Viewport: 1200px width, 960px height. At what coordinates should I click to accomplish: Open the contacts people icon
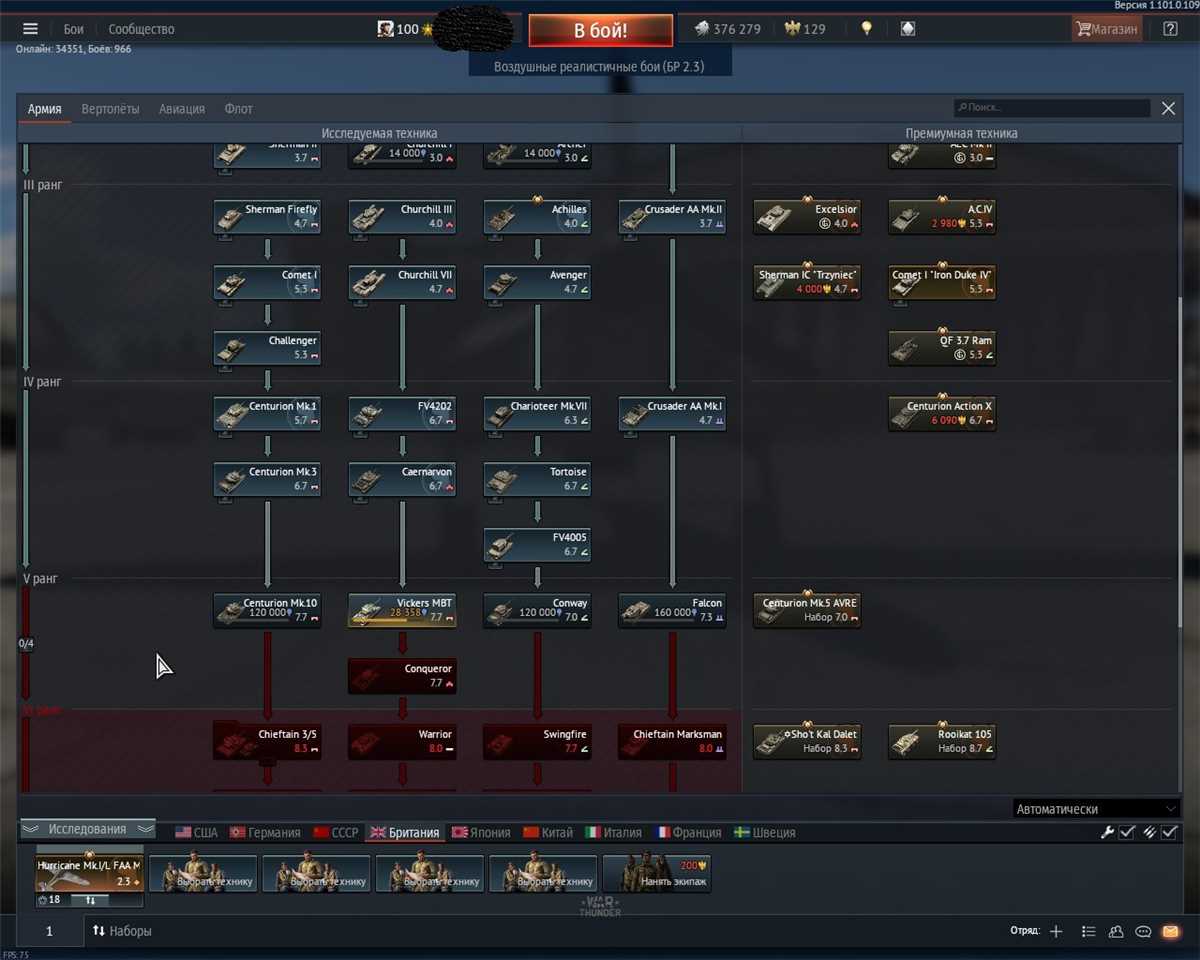coord(1117,931)
